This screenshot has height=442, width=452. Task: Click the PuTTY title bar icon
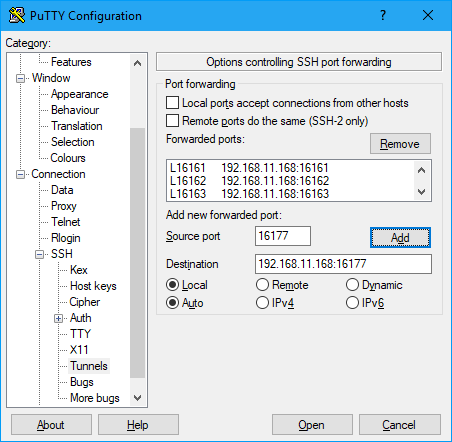(x=17, y=15)
